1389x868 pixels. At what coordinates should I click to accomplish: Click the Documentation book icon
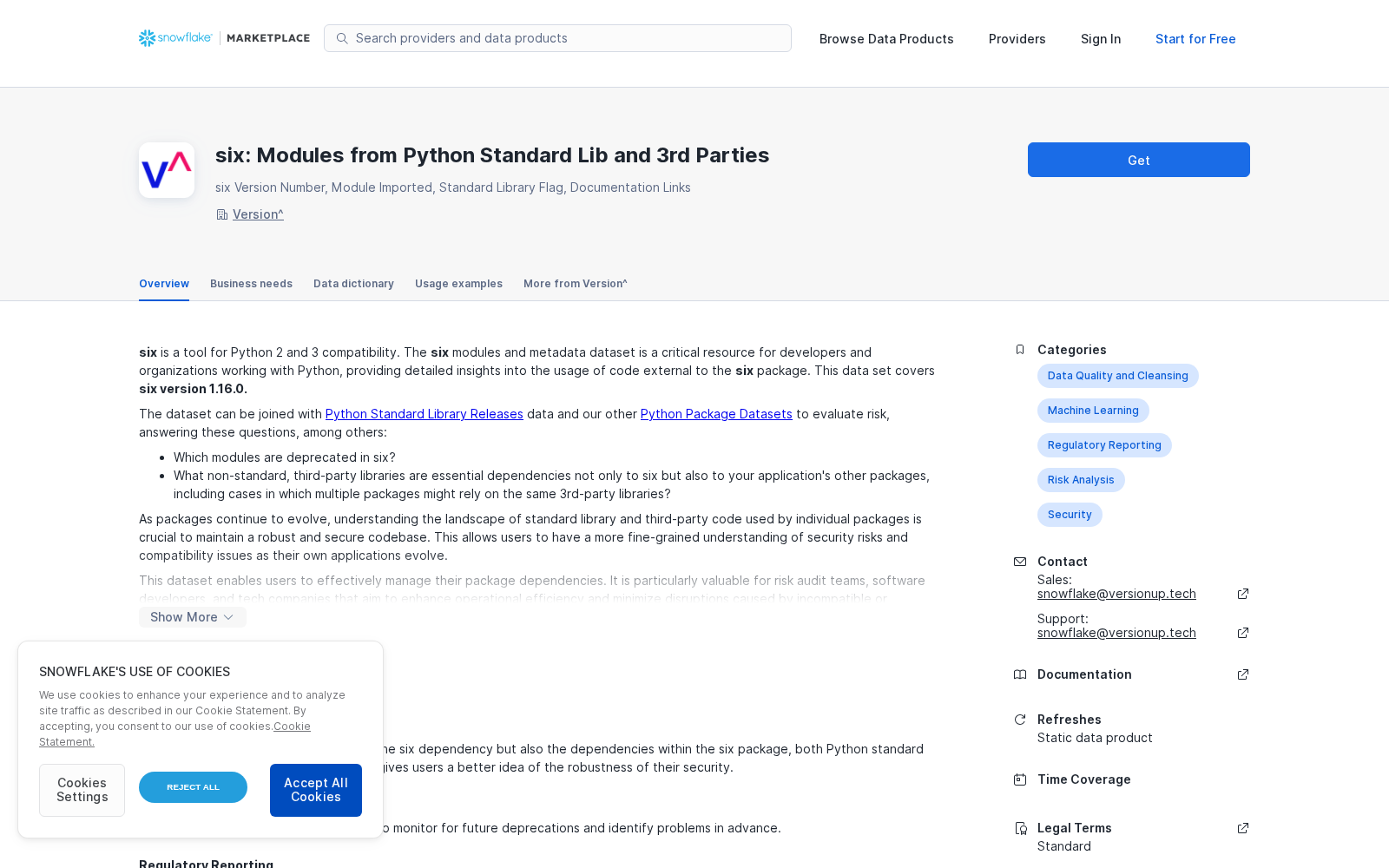(x=1020, y=674)
